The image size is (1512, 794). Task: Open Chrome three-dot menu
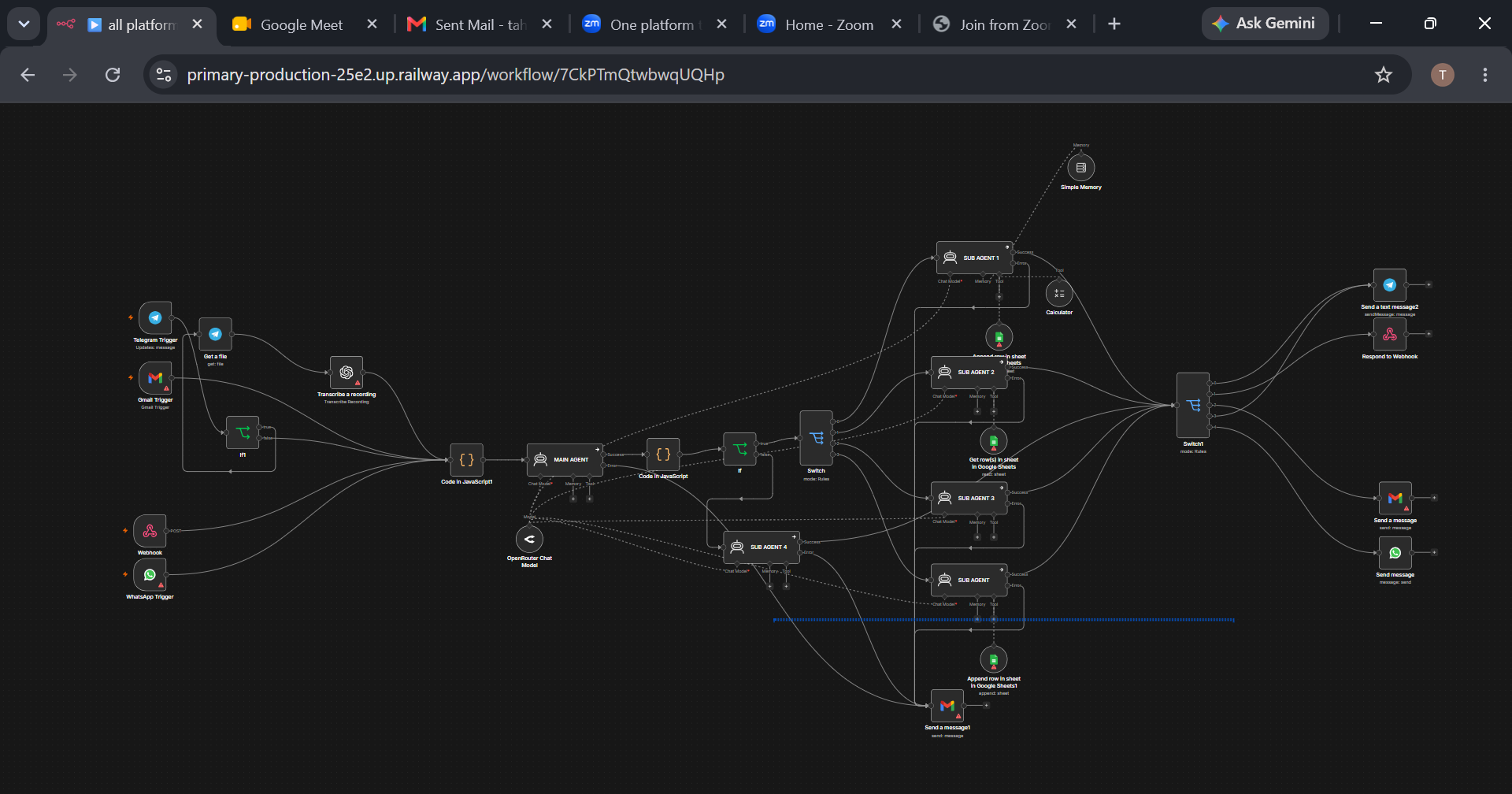pos(1485,75)
